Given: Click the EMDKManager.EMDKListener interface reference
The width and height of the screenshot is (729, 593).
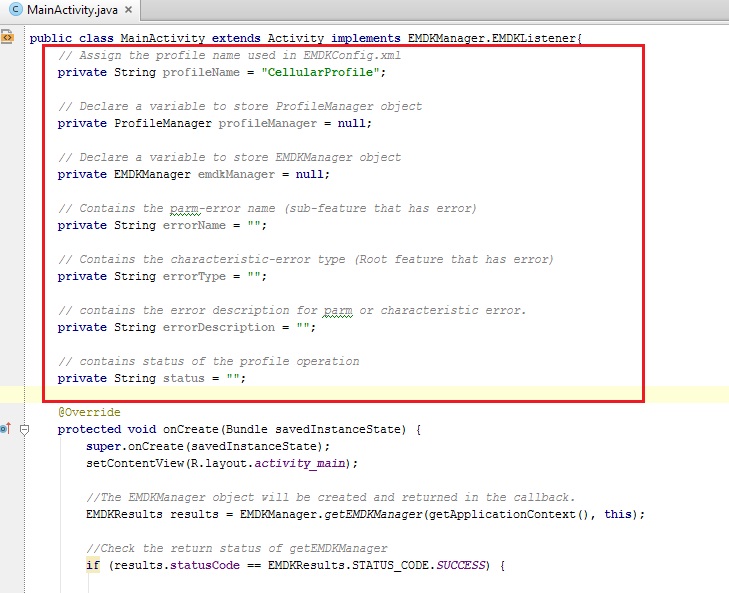Looking at the screenshot, I should click(x=492, y=38).
